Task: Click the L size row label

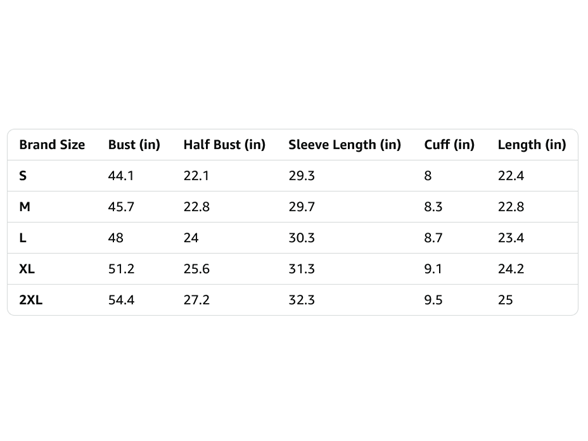Action: tap(22, 238)
